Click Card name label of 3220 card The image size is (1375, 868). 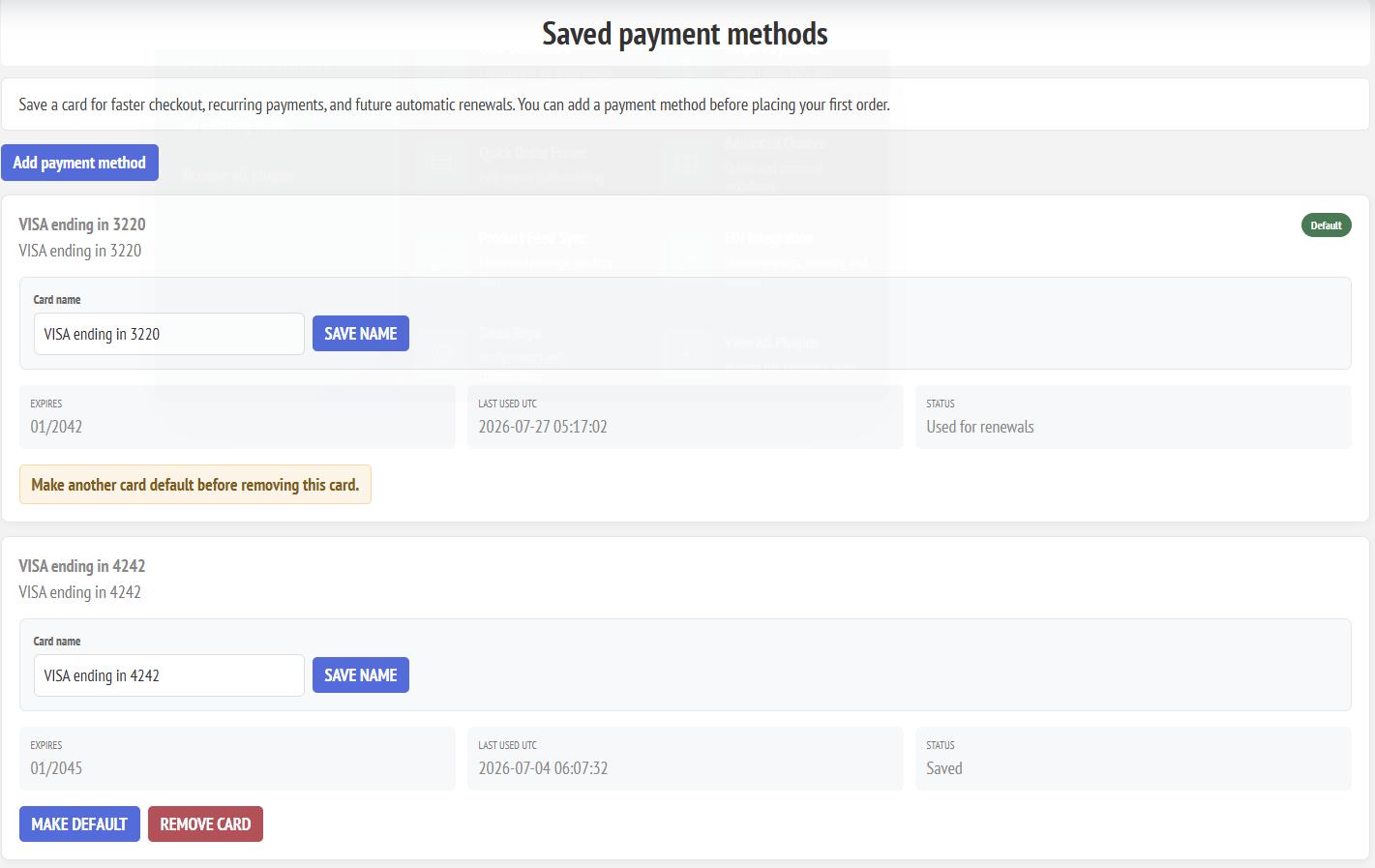(57, 300)
